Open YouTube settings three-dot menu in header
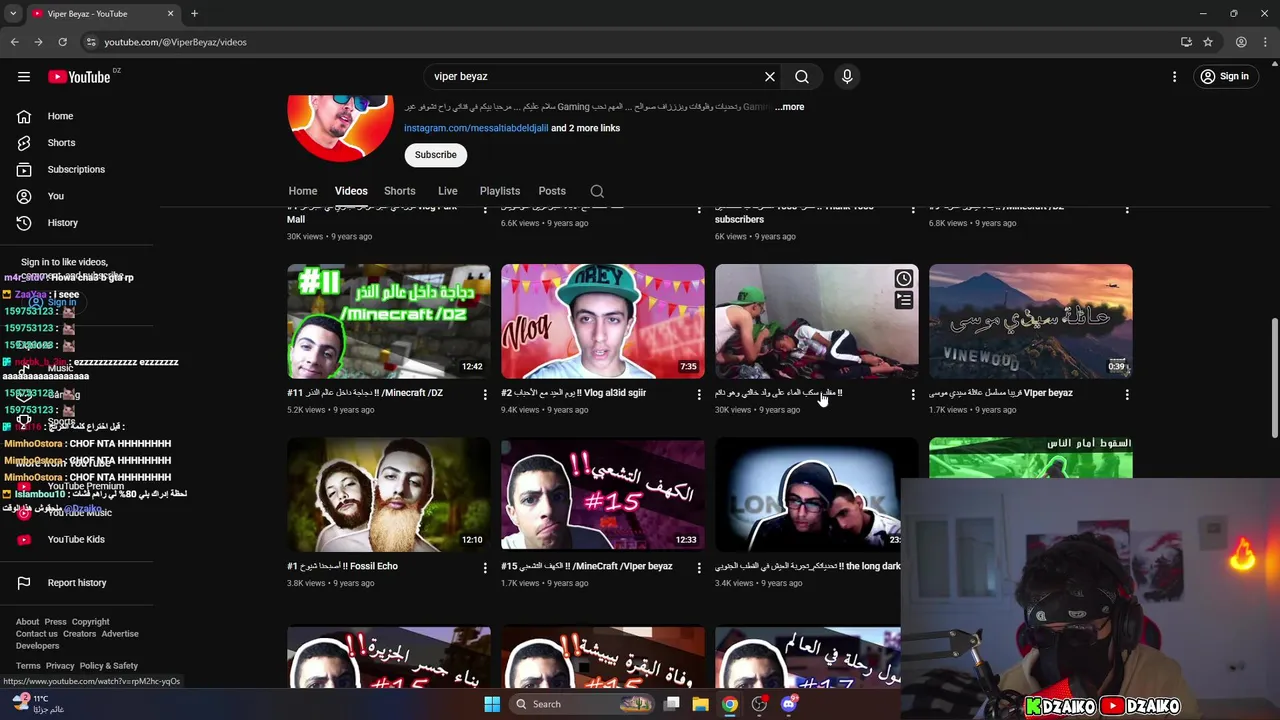This screenshot has width=1280, height=720. [x=1175, y=76]
